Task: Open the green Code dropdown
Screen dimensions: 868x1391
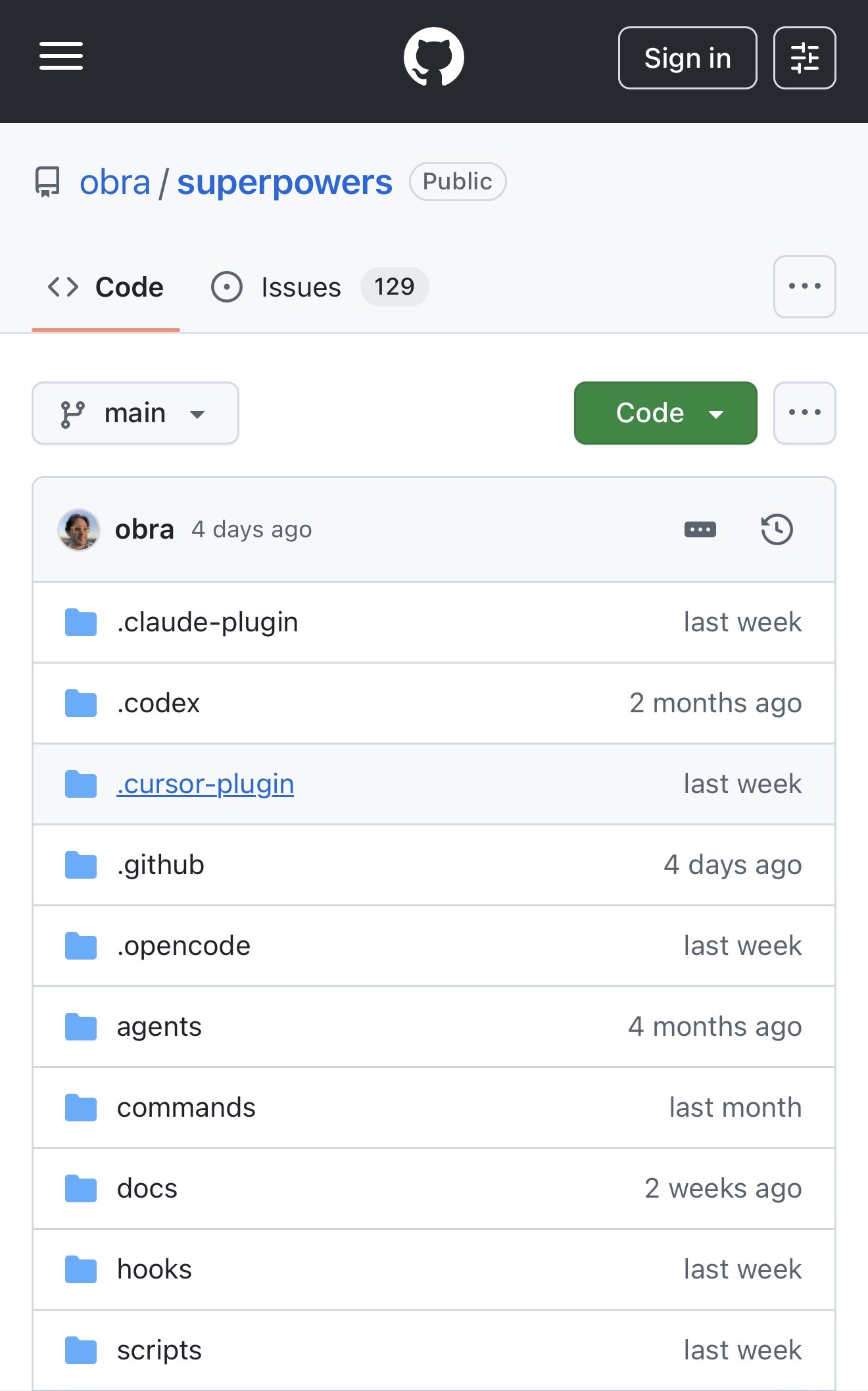Action: [665, 413]
